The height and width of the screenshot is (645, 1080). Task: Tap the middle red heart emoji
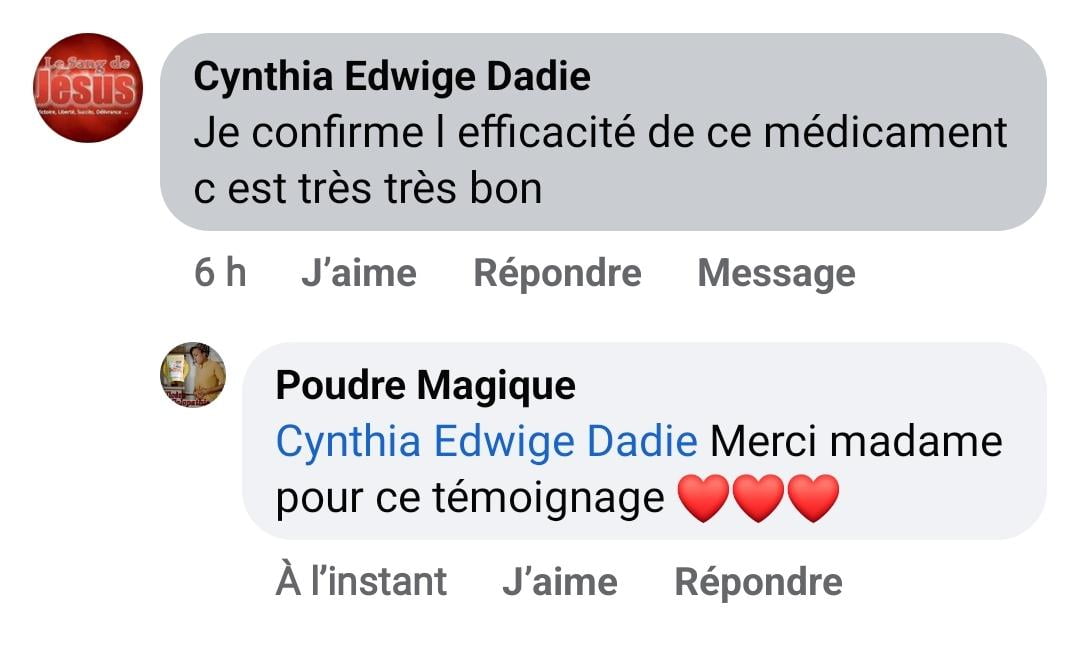pyautogui.click(x=758, y=499)
